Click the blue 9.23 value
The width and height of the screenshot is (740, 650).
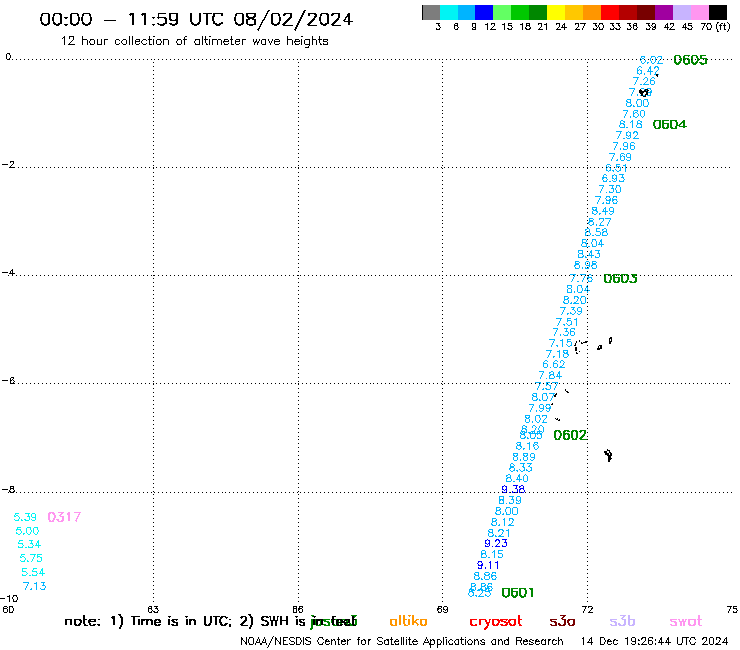pyautogui.click(x=496, y=543)
